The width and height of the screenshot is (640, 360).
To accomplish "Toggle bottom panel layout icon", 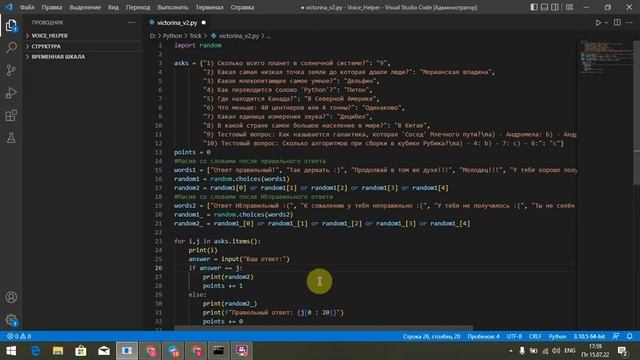I will tap(544, 7).
